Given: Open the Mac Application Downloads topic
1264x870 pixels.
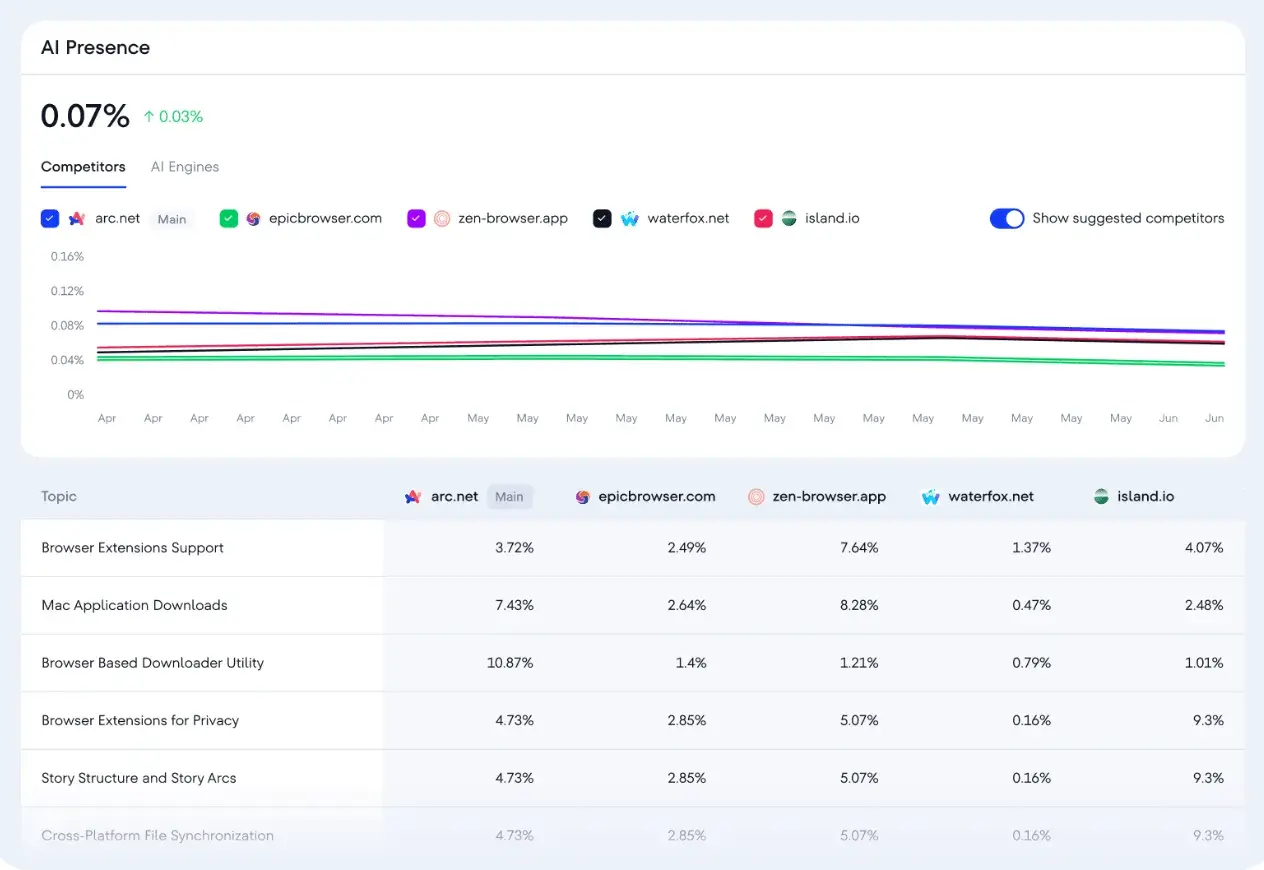Looking at the screenshot, I should coord(134,605).
